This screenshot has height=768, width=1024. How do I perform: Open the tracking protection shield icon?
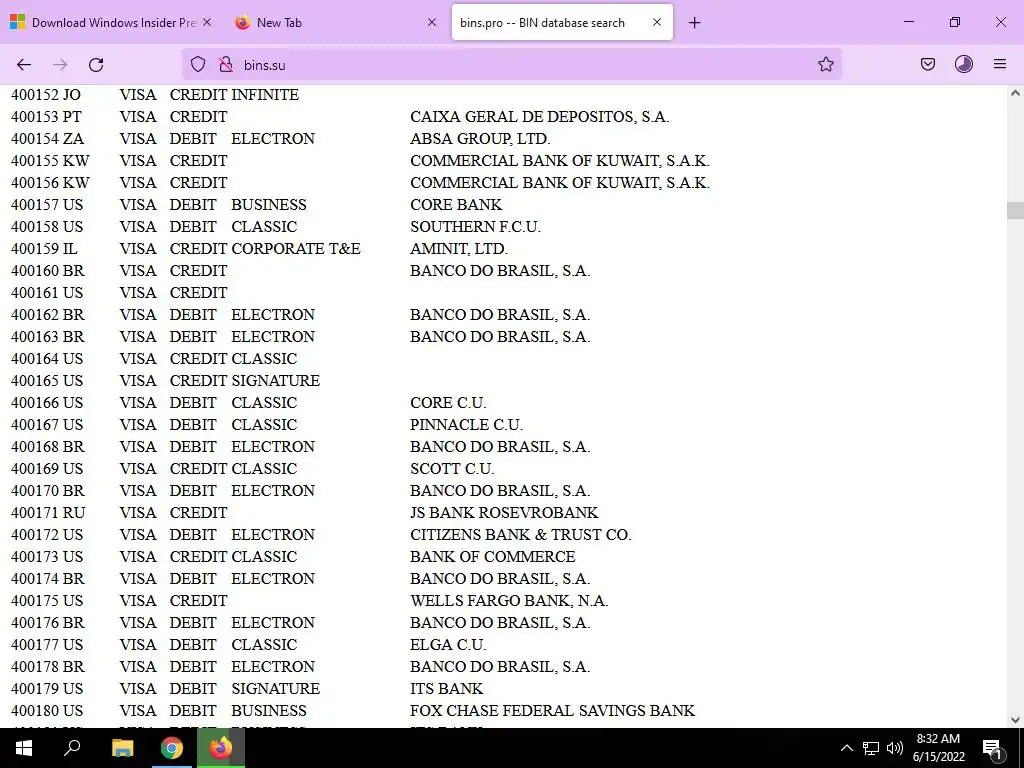198,65
